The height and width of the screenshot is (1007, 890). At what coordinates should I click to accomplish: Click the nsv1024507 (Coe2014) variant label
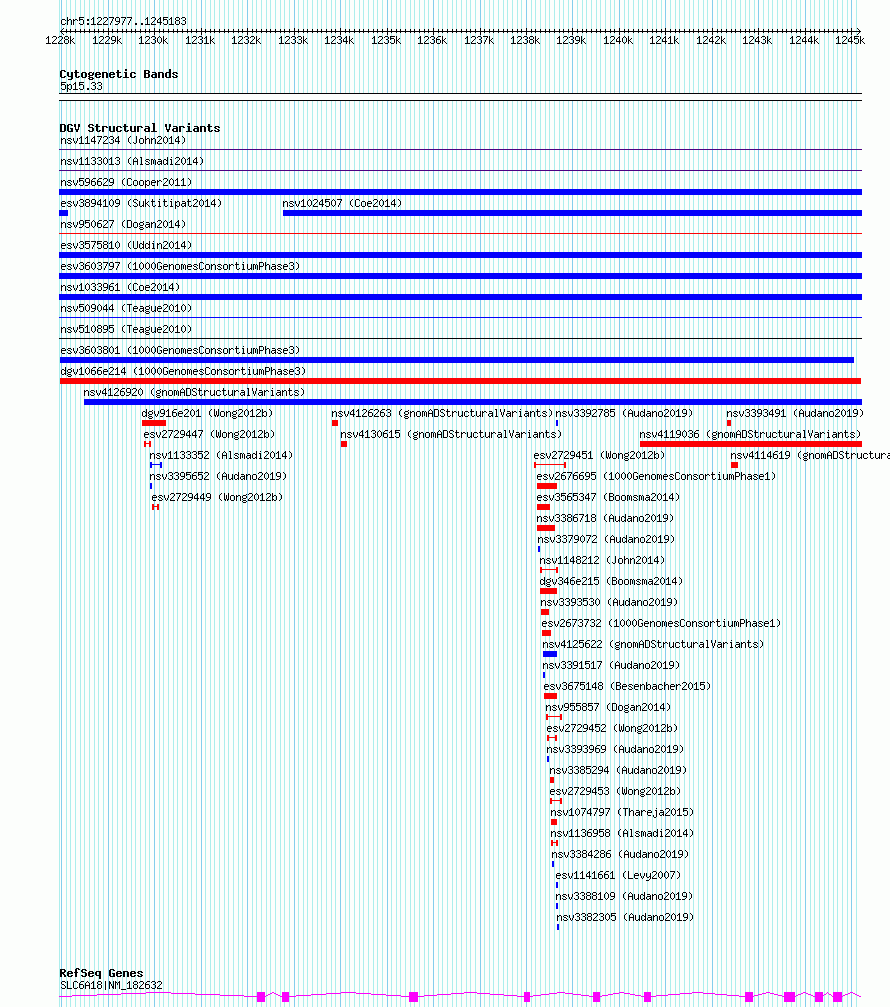coord(342,203)
